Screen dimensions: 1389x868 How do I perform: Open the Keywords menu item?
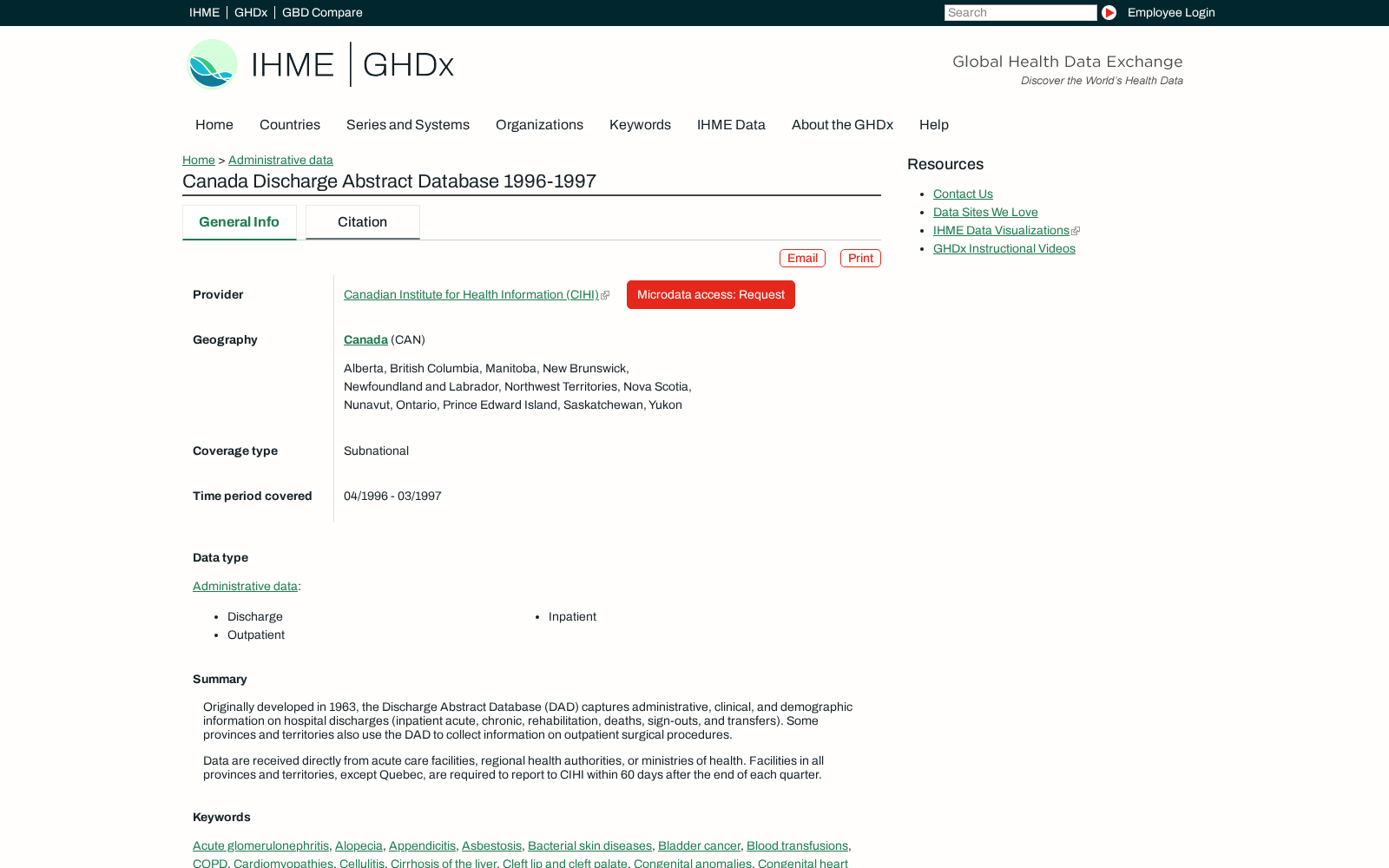[x=640, y=125]
